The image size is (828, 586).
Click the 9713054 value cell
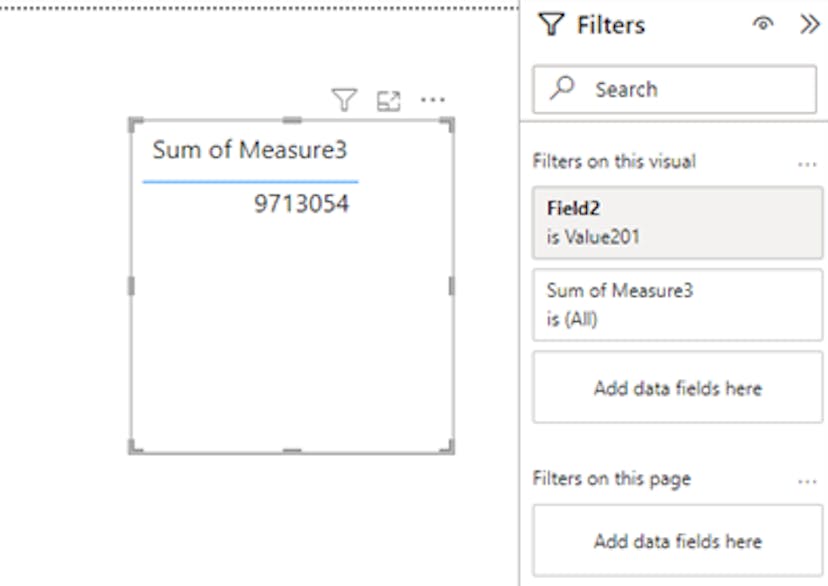click(x=302, y=204)
